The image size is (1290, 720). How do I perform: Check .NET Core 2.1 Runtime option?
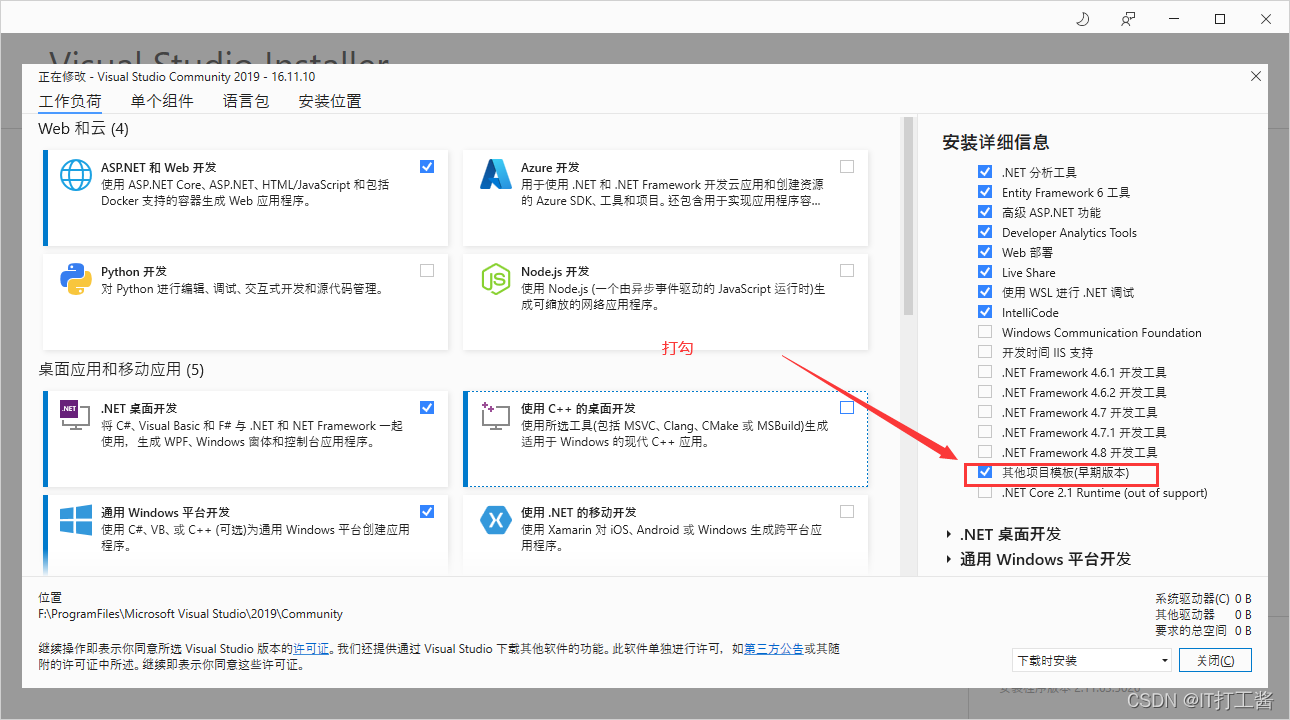pos(985,492)
